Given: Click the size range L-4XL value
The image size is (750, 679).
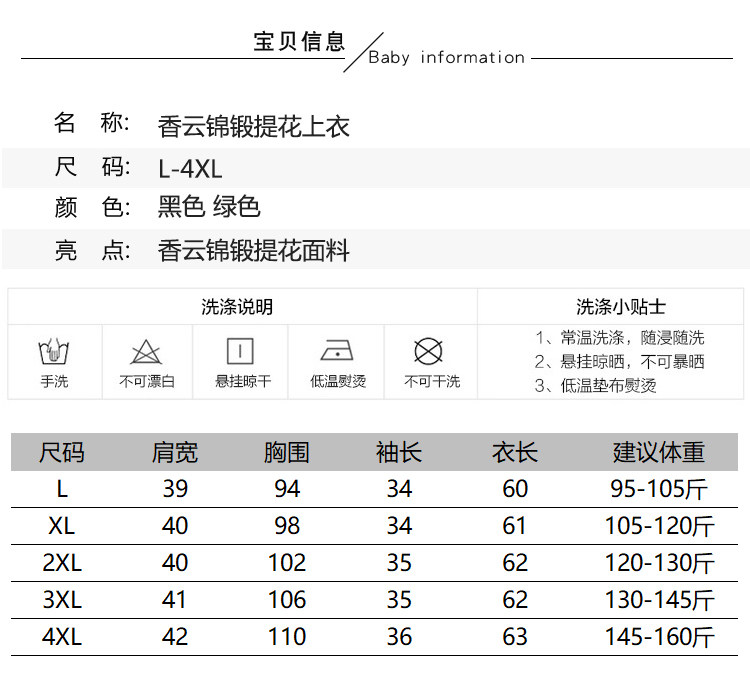Looking at the screenshot, I should 190,169.
